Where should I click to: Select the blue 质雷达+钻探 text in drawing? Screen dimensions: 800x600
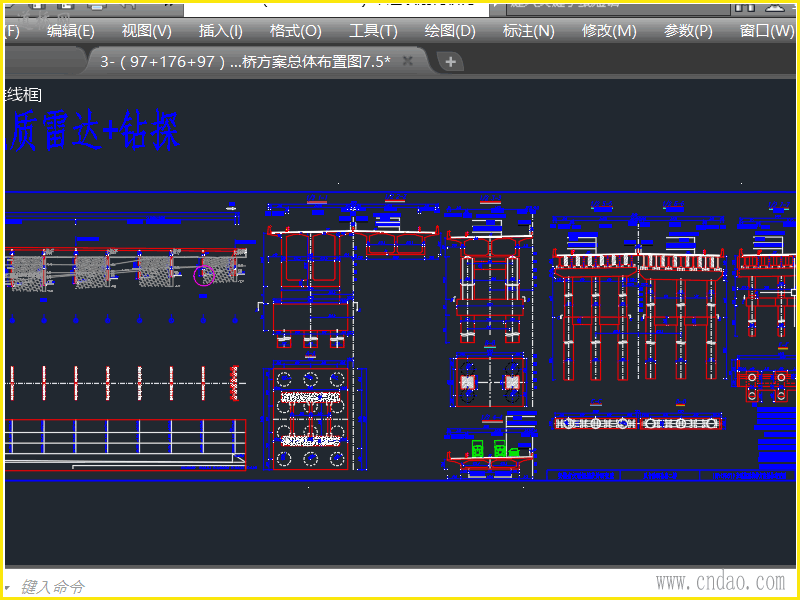coord(92,130)
